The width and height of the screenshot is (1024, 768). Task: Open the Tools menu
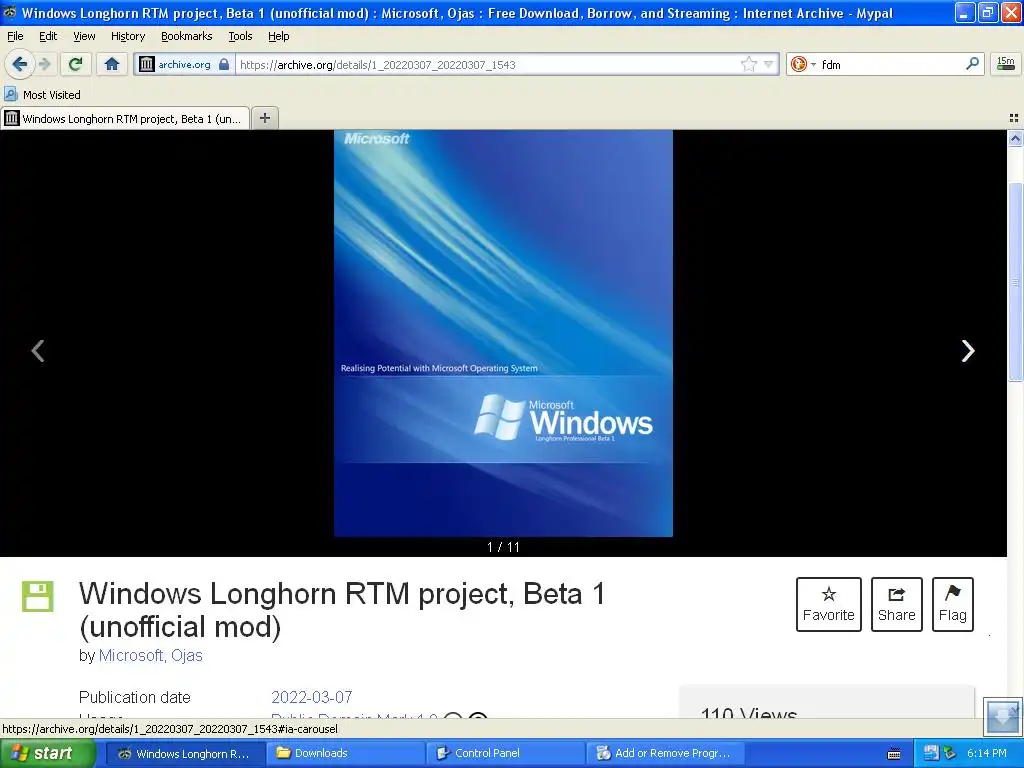click(240, 37)
